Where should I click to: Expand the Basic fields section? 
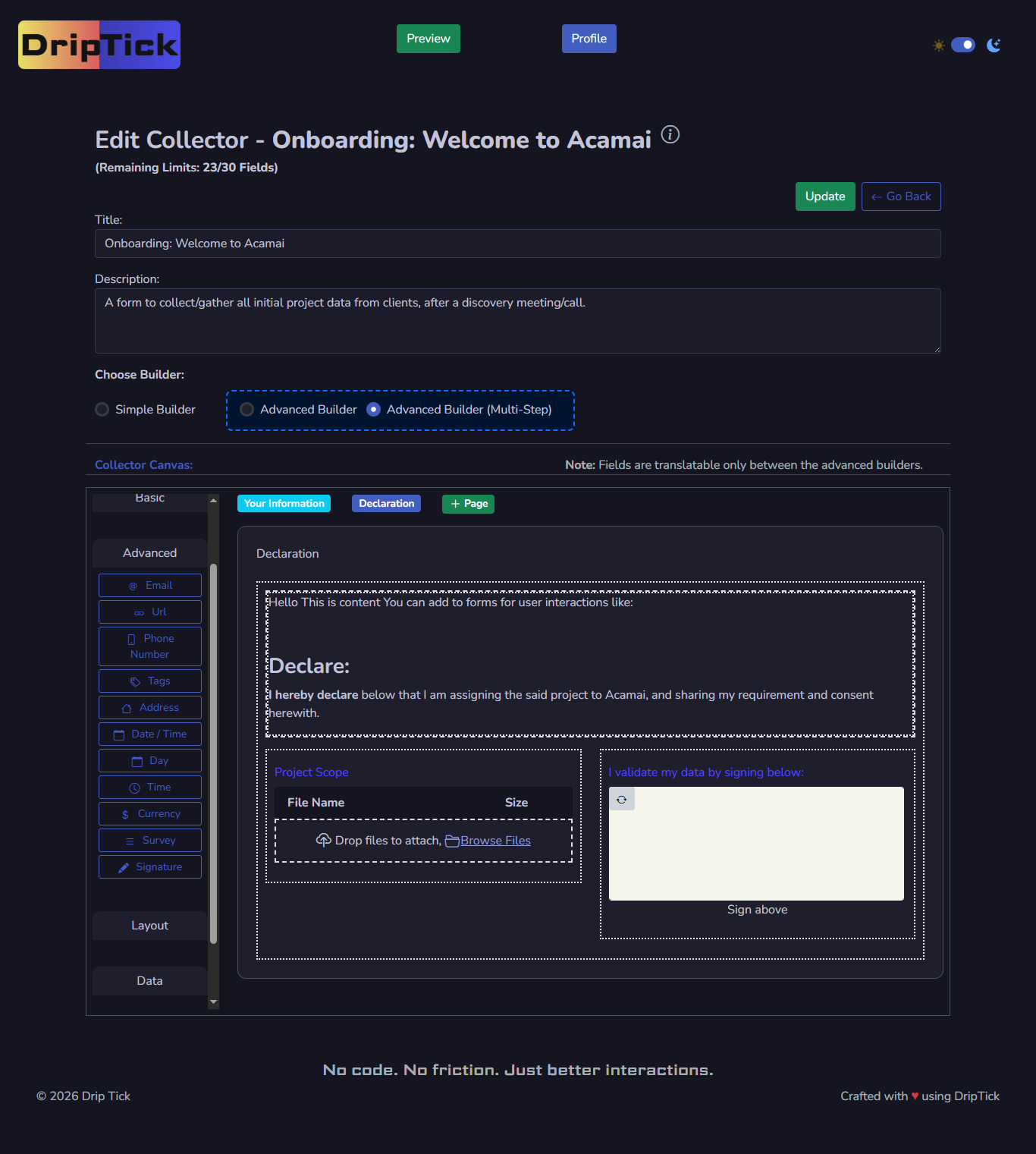pyautogui.click(x=150, y=501)
